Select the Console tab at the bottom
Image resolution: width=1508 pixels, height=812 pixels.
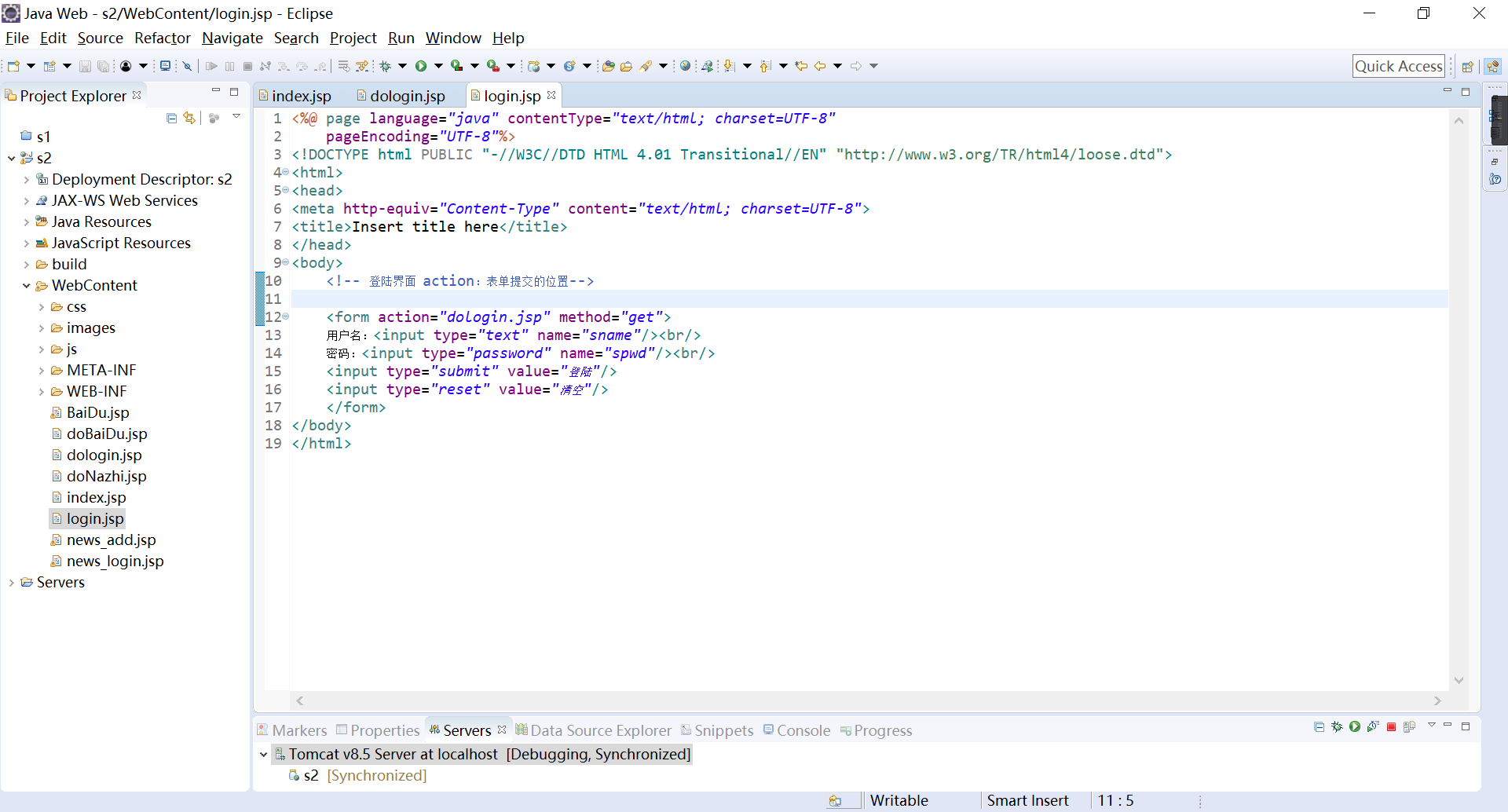(x=803, y=730)
